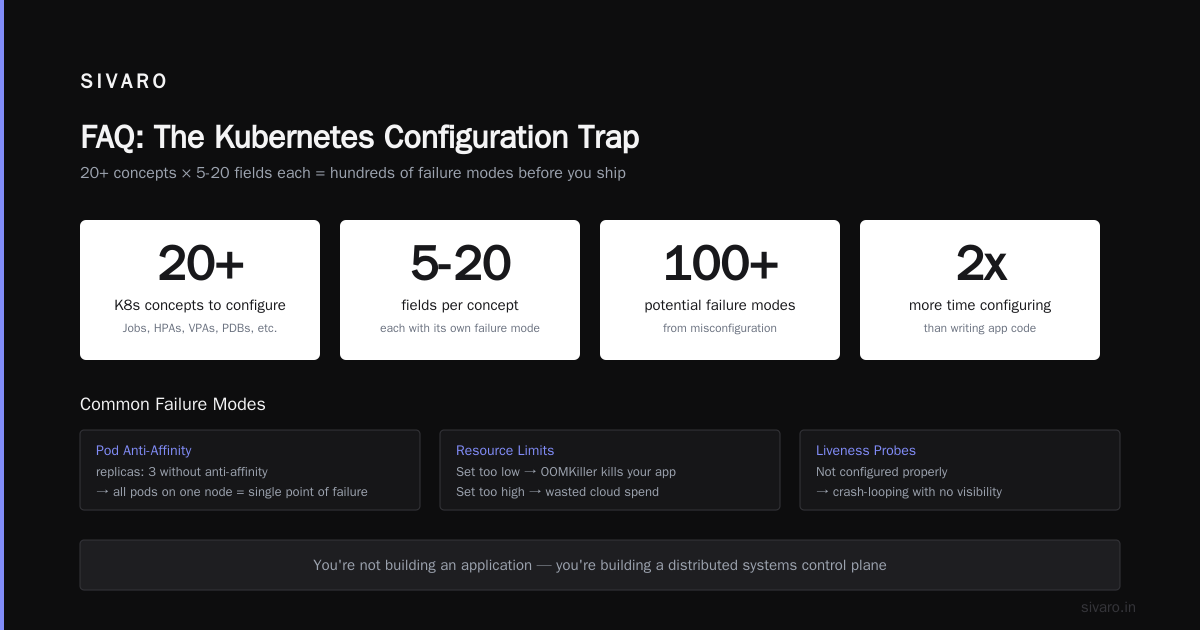
Task: Click 'Jobs, HPAs, VPAs, PDBs, etc.' text
Action: click(200, 328)
